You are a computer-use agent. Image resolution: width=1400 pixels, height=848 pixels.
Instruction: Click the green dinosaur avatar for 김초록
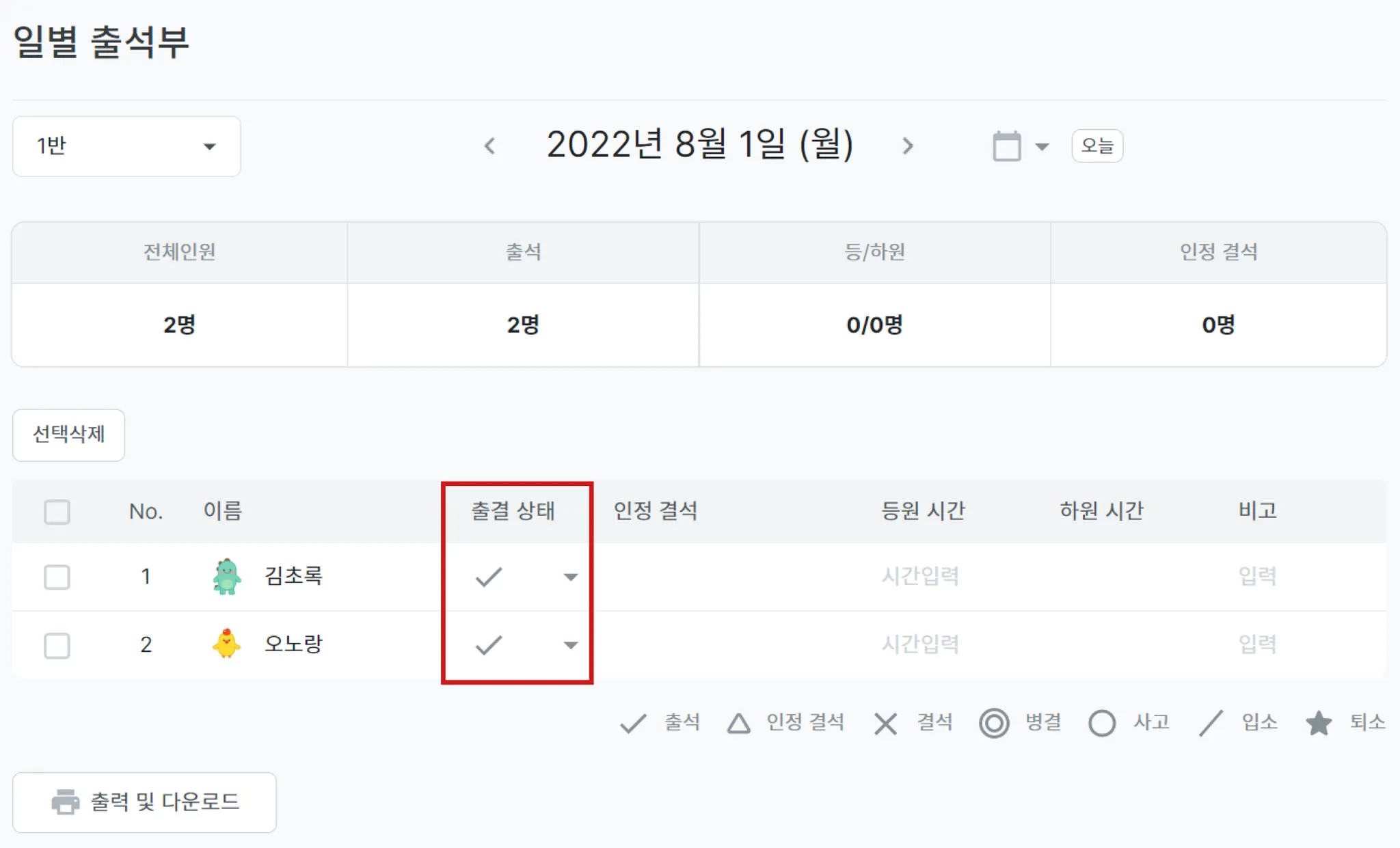point(227,576)
